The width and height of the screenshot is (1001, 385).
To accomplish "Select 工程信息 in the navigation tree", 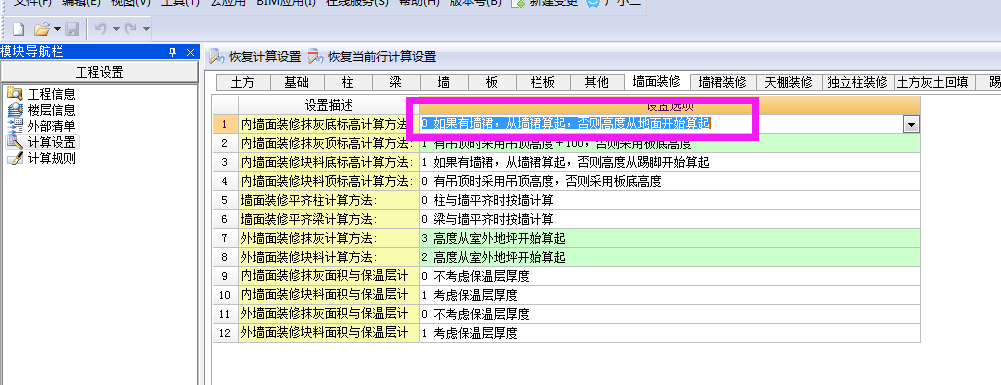I will click(x=41, y=94).
